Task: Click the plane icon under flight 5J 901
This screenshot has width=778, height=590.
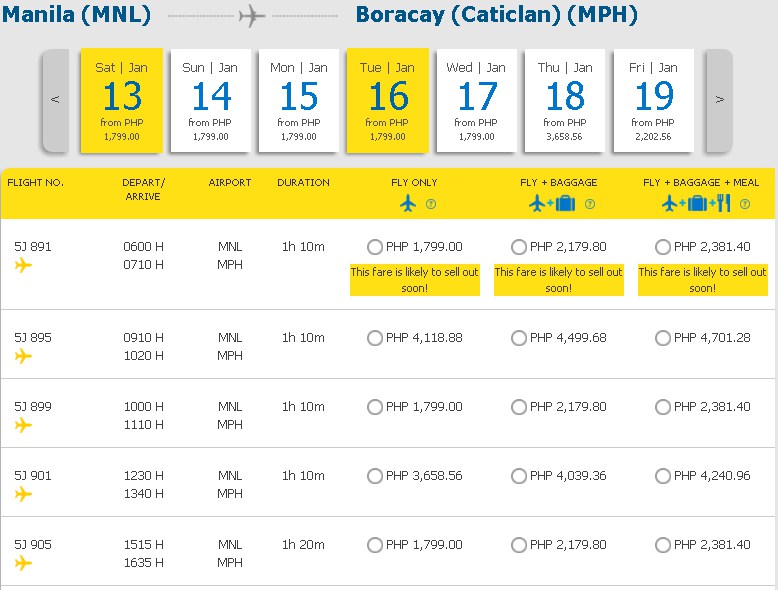Action: point(23,494)
